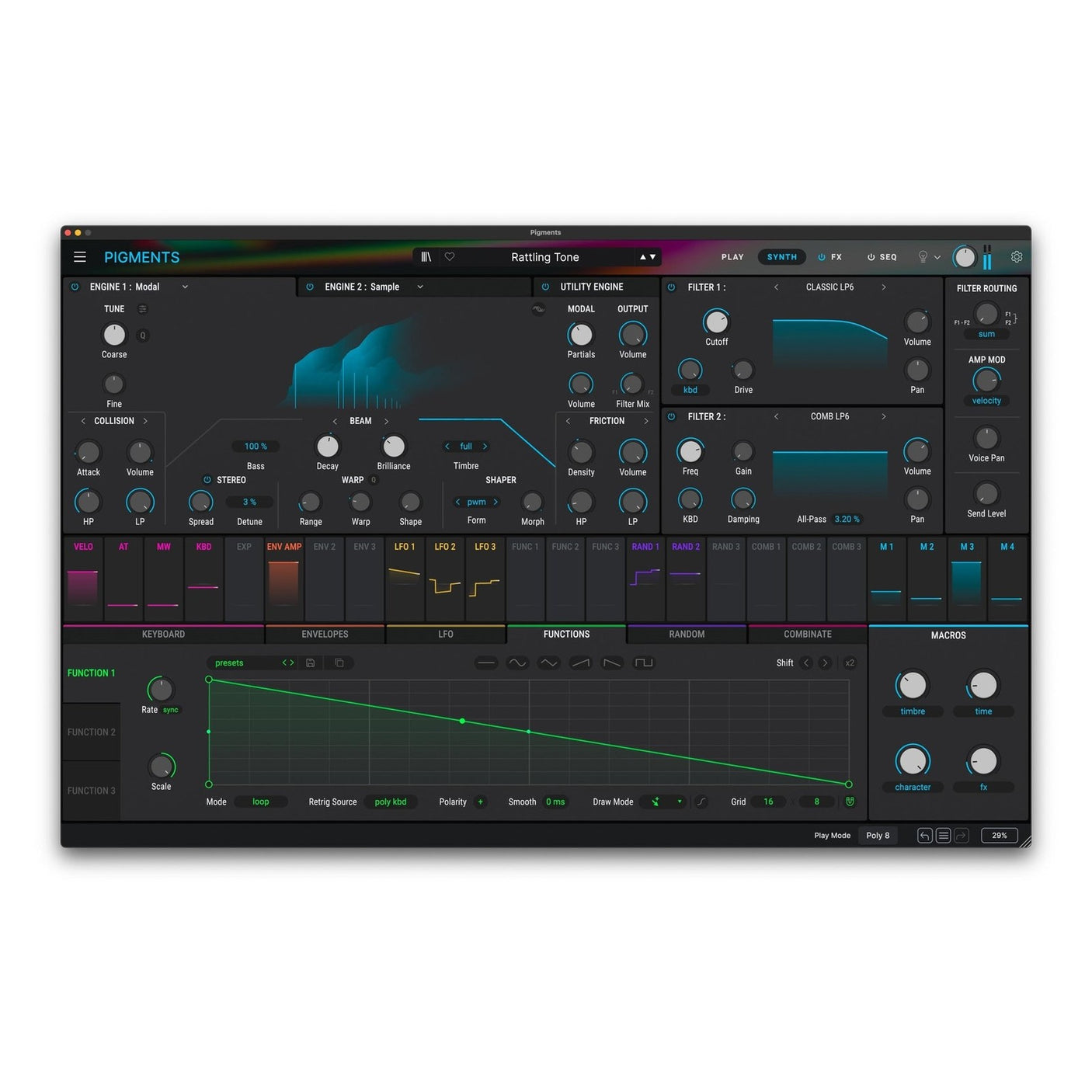Click the heart favorite icon near preset name
The image size is (1092, 1092).
tap(450, 256)
